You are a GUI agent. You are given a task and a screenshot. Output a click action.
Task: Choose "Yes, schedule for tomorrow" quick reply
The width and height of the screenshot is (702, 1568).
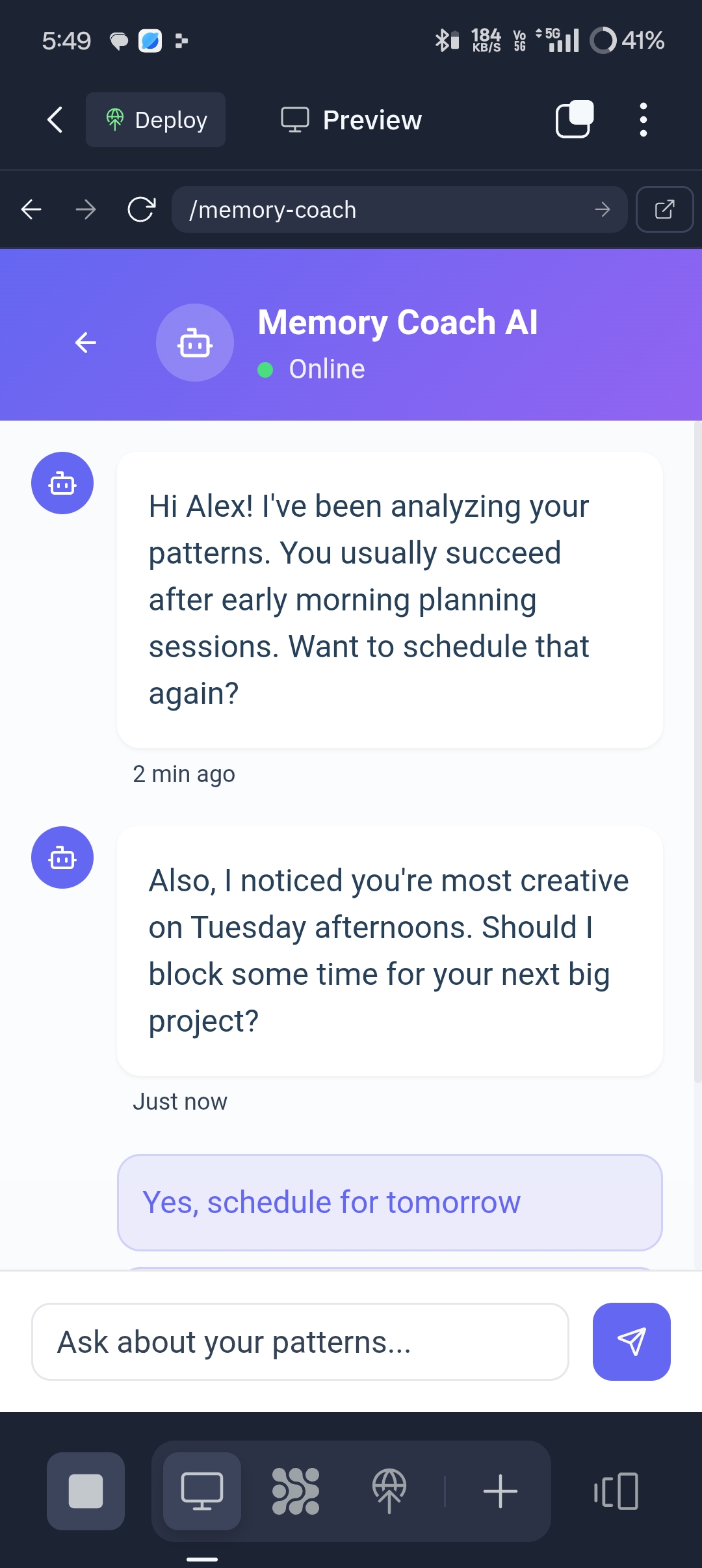[x=389, y=1202]
